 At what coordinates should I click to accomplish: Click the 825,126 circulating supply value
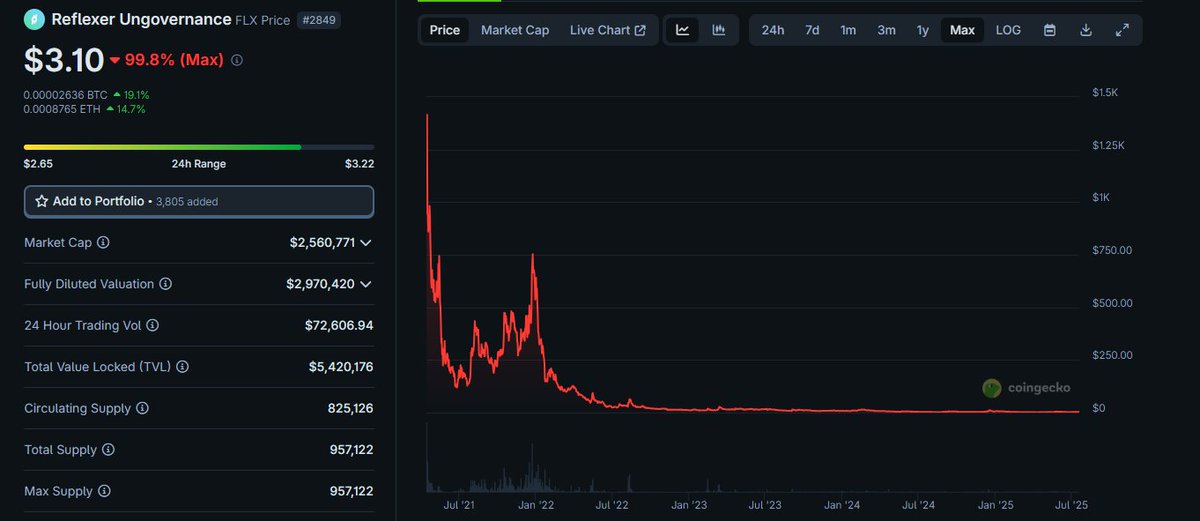[x=351, y=408]
